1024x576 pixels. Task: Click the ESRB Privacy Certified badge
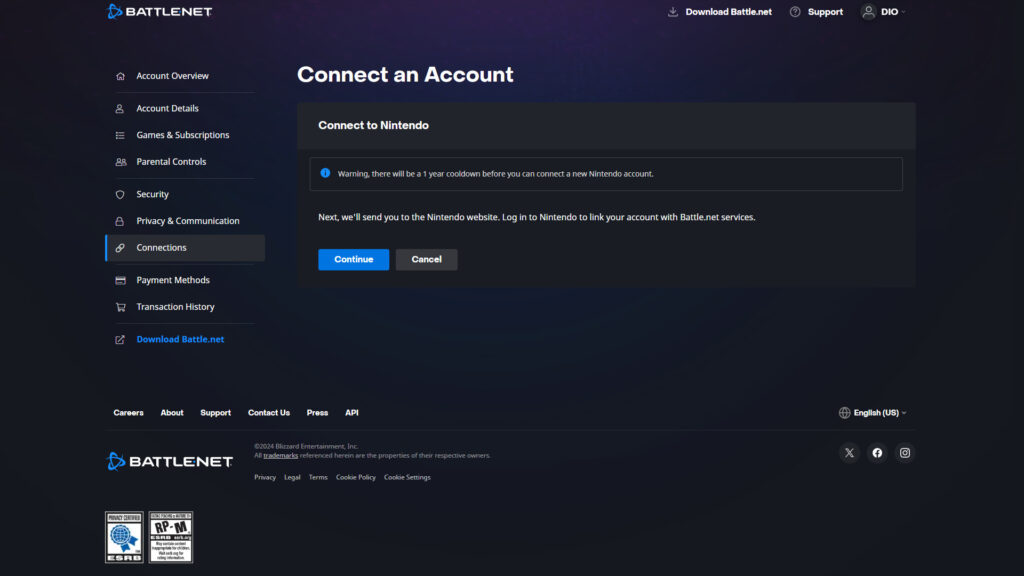tap(124, 537)
